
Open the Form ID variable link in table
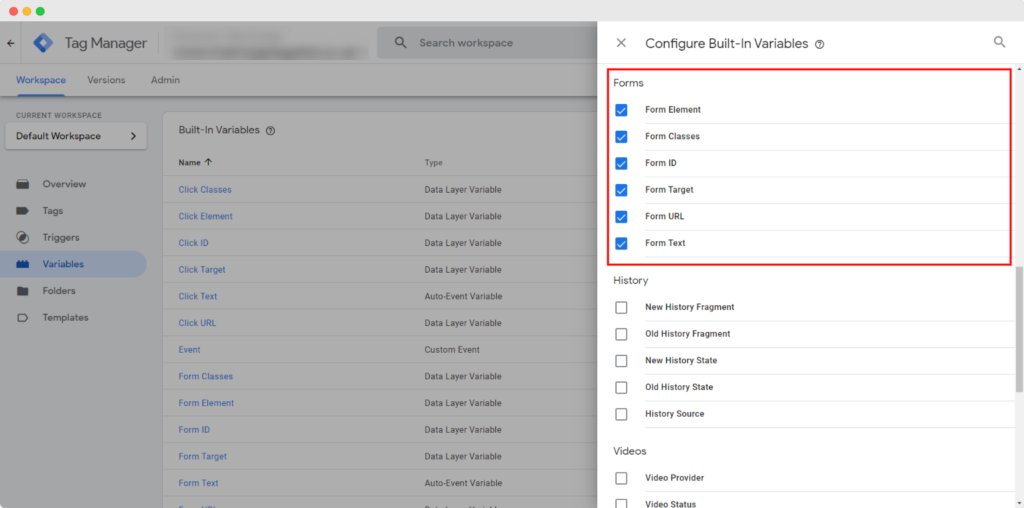click(194, 430)
